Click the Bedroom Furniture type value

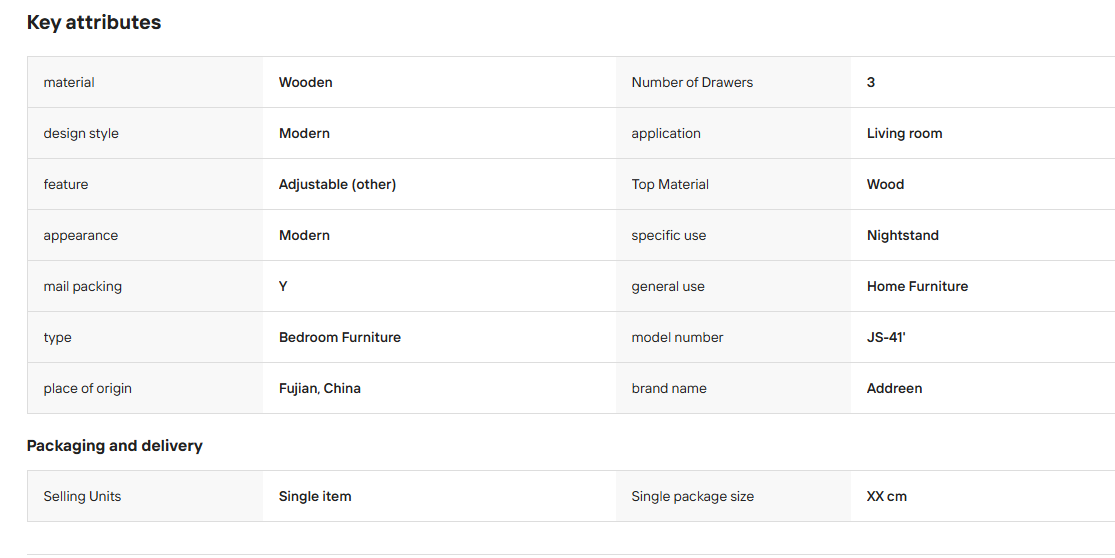pos(340,338)
